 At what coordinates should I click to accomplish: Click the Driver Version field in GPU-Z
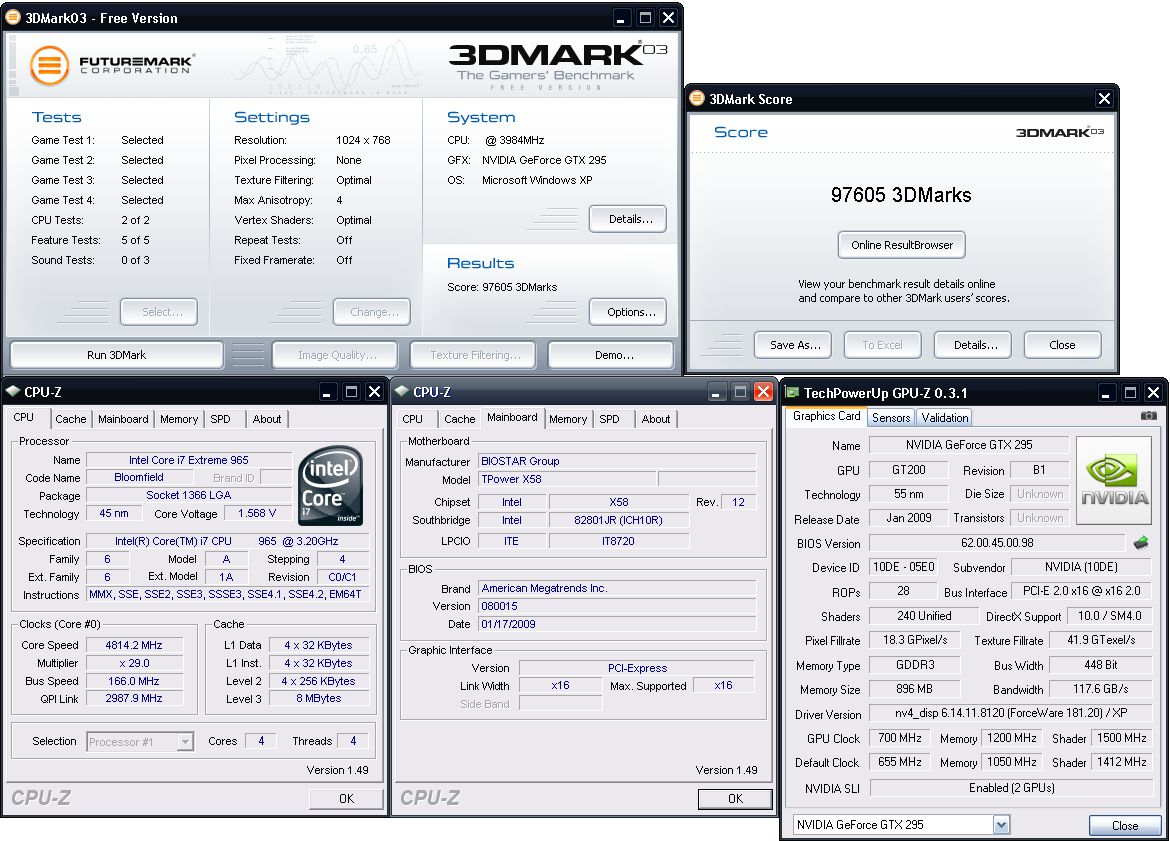(x=1010, y=713)
